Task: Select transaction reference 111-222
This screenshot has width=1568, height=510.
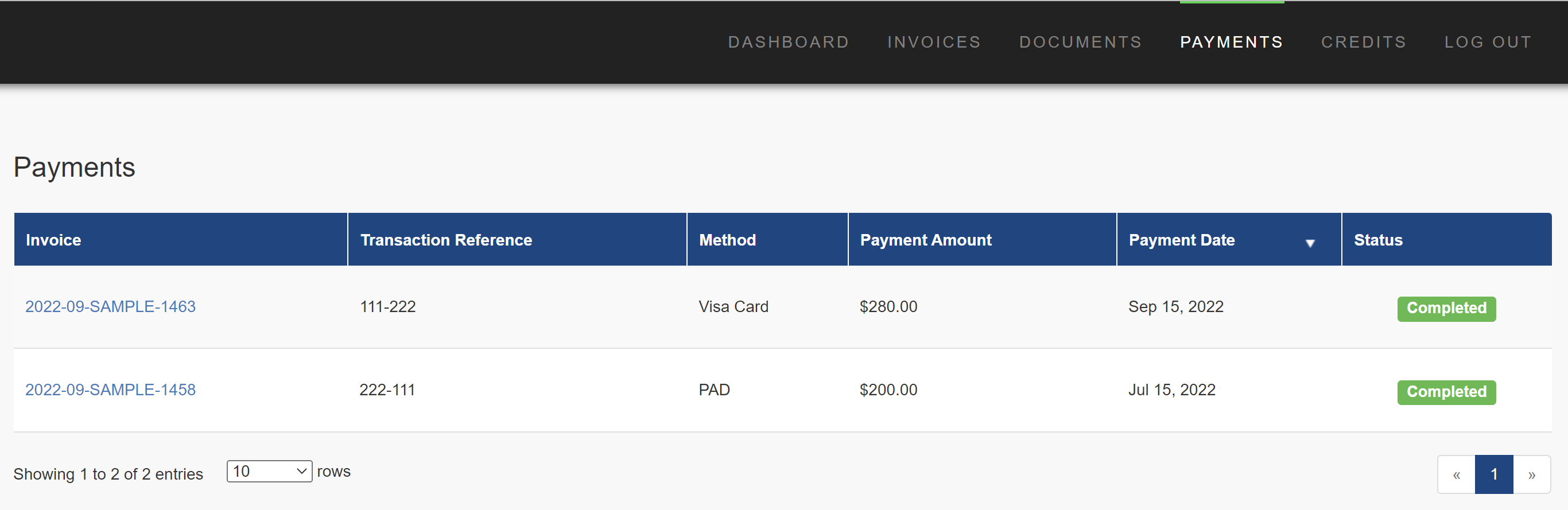Action: pos(387,306)
